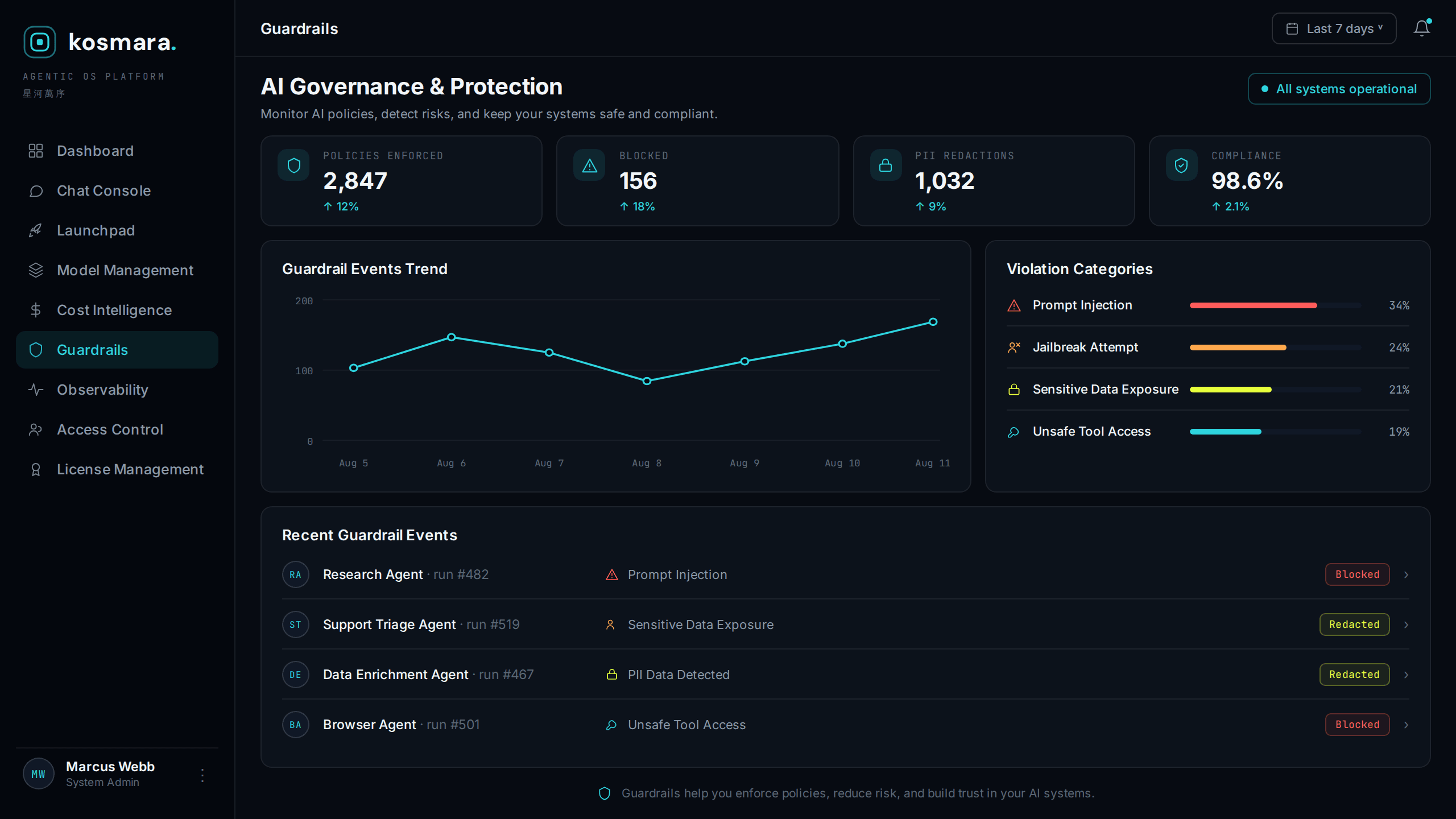
Task: Click the Dashboard grid icon in sidebar
Action: point(36,151)
